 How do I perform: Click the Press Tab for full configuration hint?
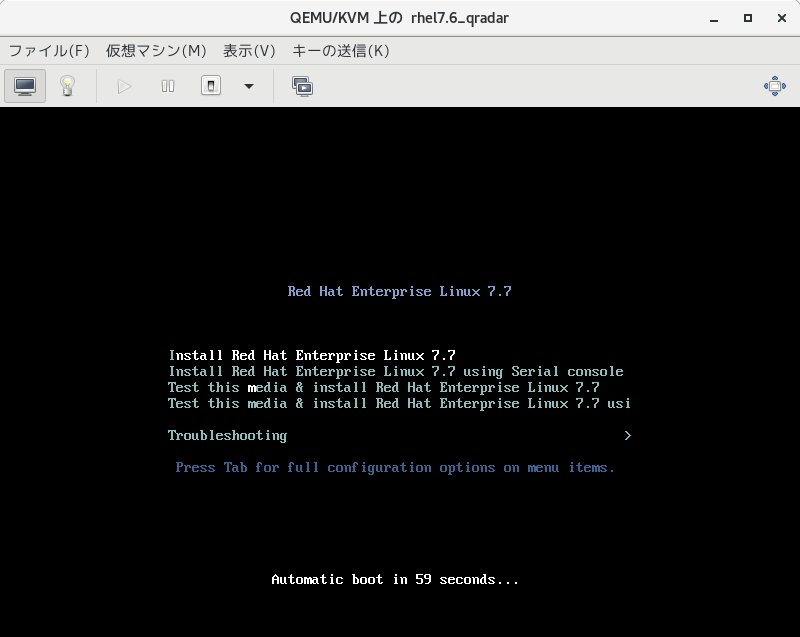tap(395, 468)
